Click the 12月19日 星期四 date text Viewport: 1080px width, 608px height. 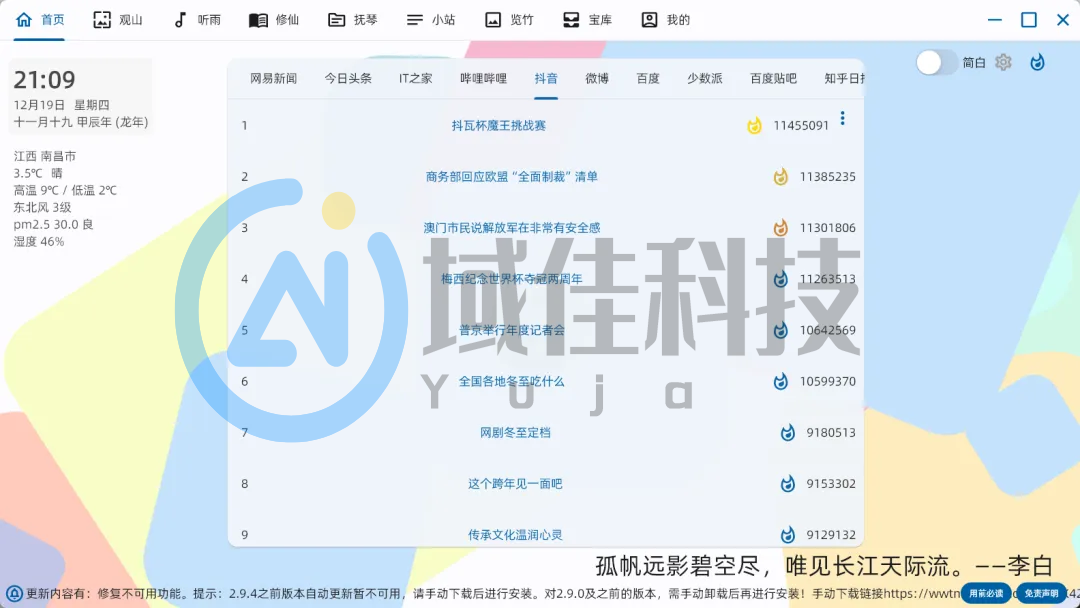61,105
